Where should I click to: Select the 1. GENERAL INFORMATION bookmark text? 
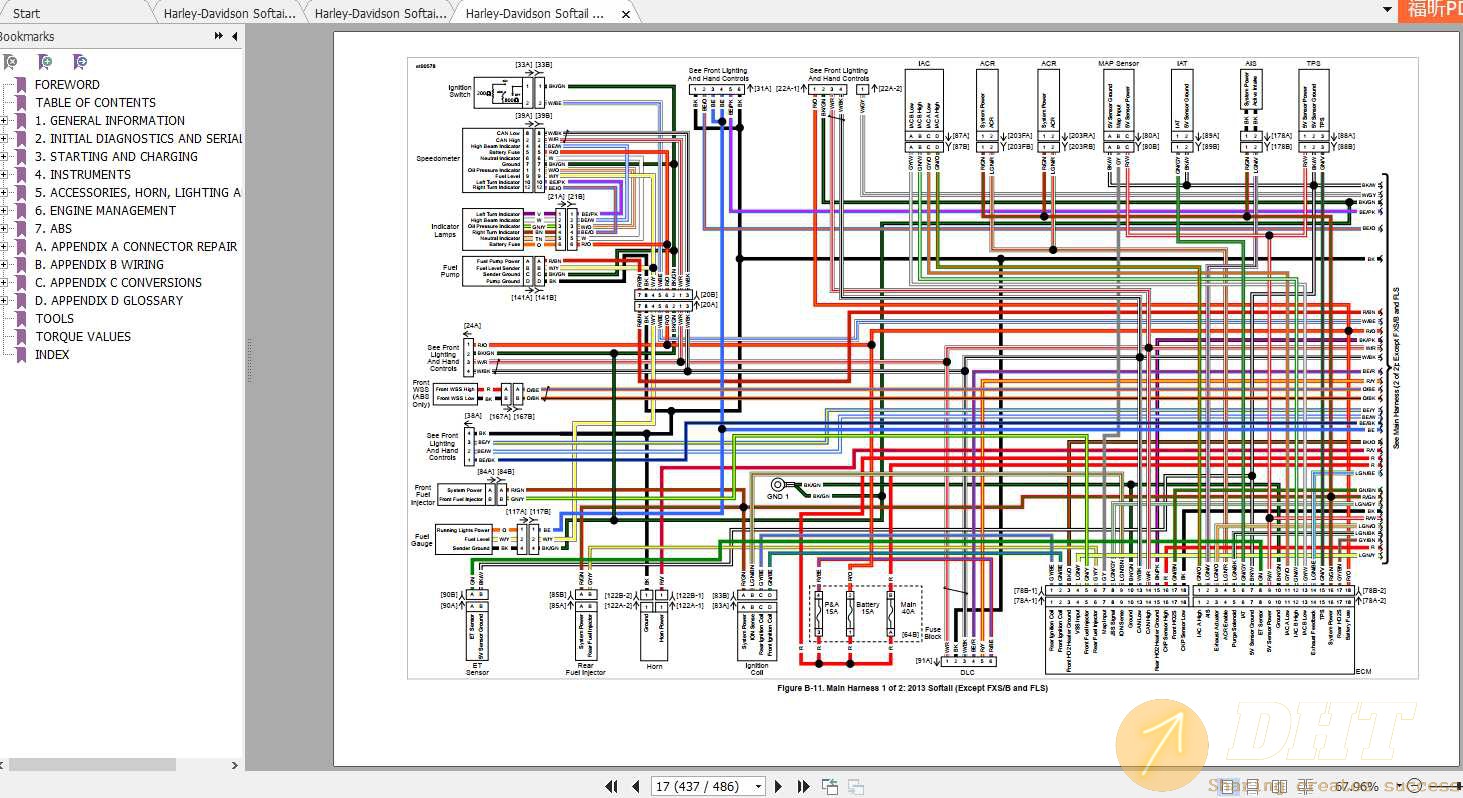[110, 120]
